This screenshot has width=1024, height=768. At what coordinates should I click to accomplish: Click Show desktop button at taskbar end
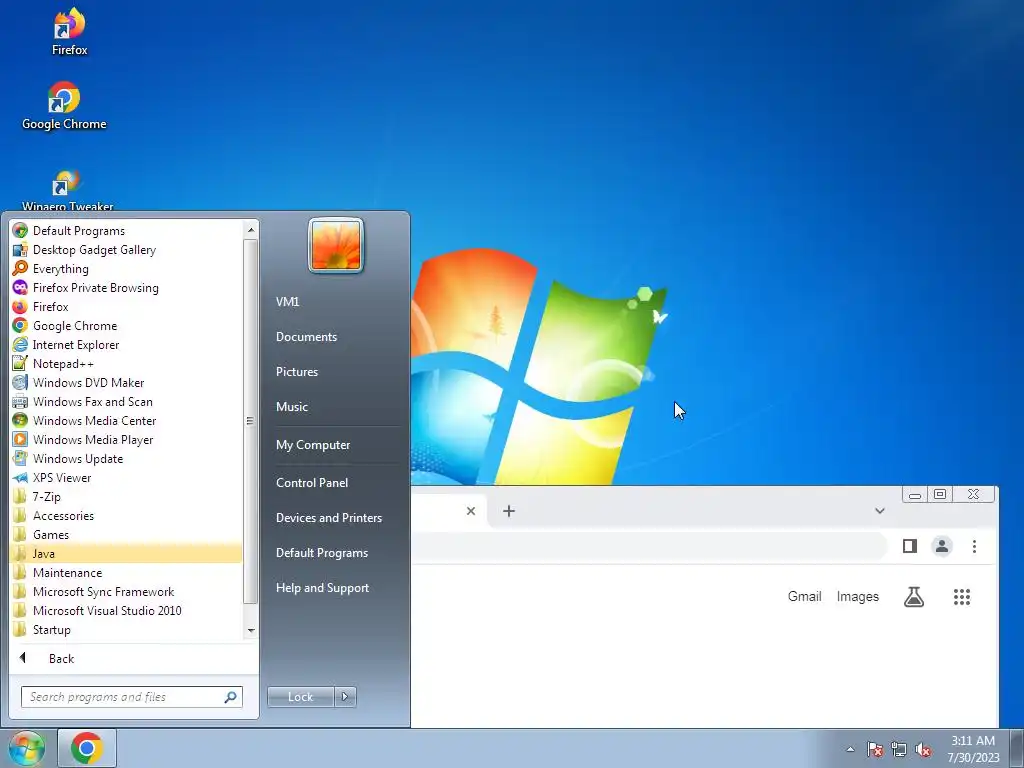[1016, 748]
